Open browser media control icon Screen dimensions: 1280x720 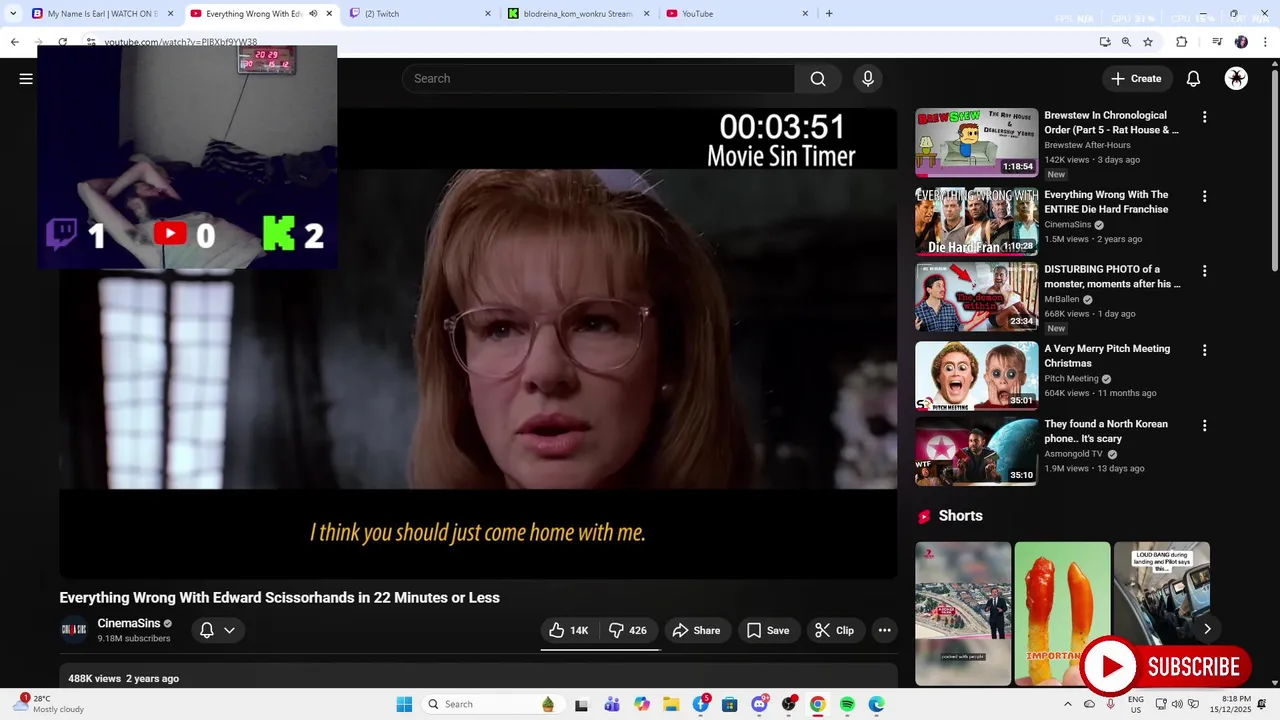click(x=1217, y=42)
